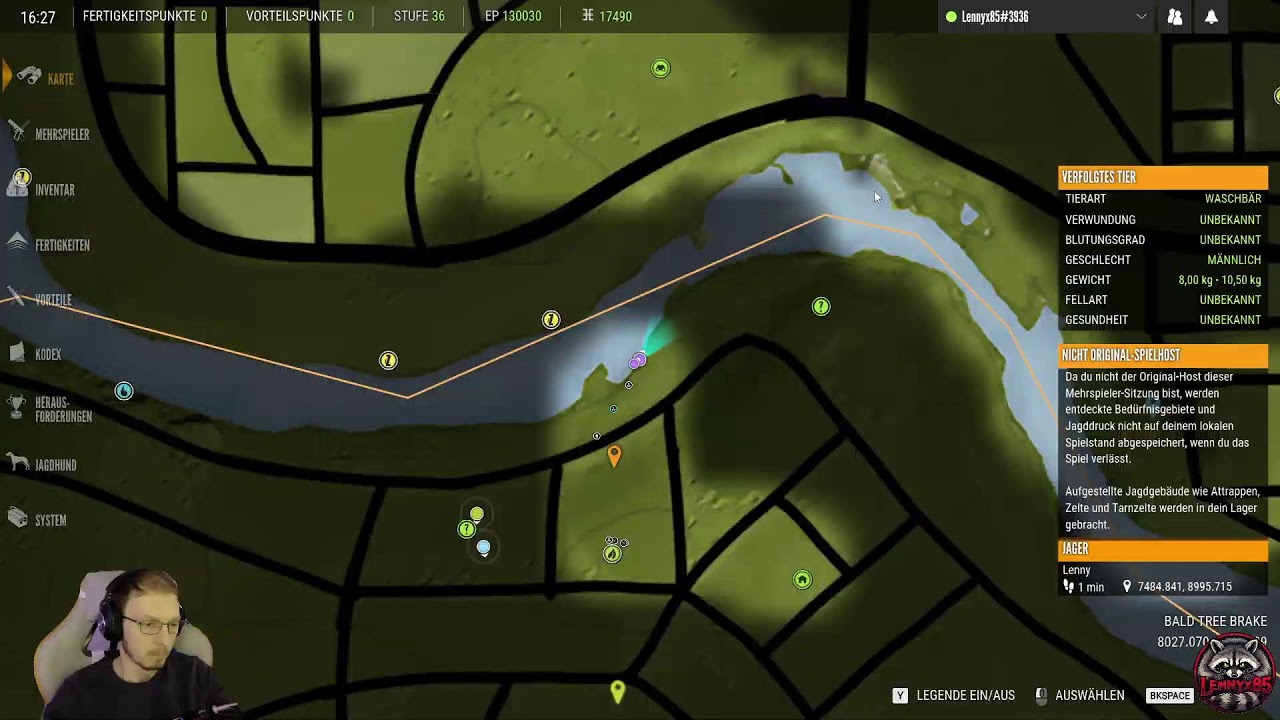Click the currency symbol beside 17490
Screen dimensions: 1280x720
coord(588,16)
